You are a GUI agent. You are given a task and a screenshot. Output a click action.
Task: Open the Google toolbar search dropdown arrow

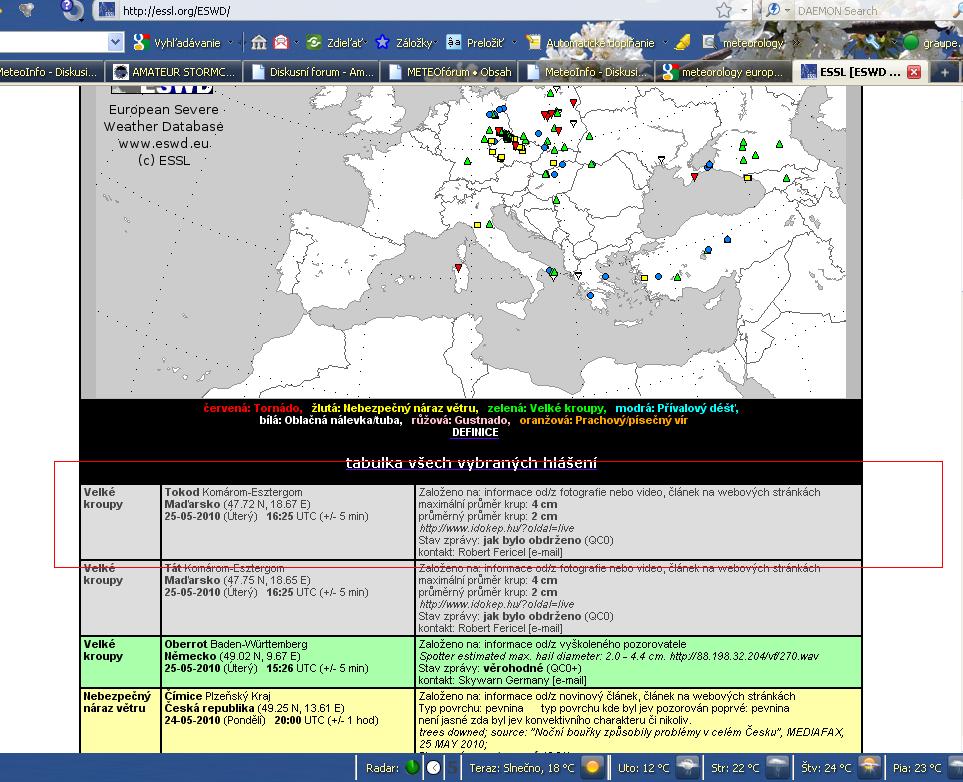coord(115,42)
